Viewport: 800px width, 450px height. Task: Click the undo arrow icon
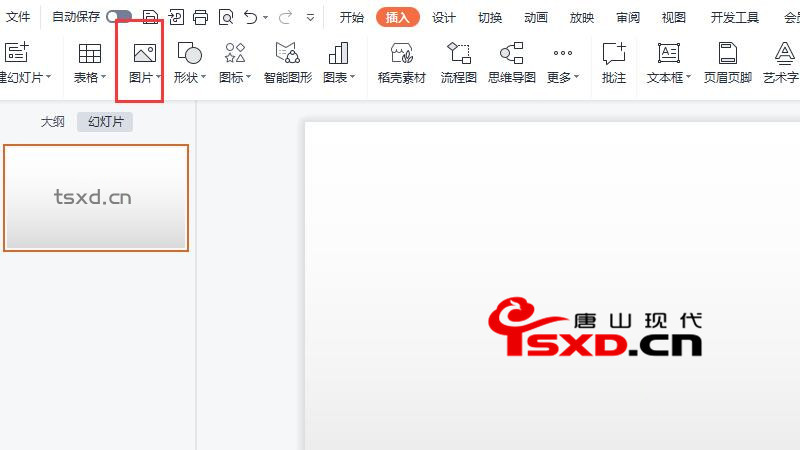pos(251,17)
